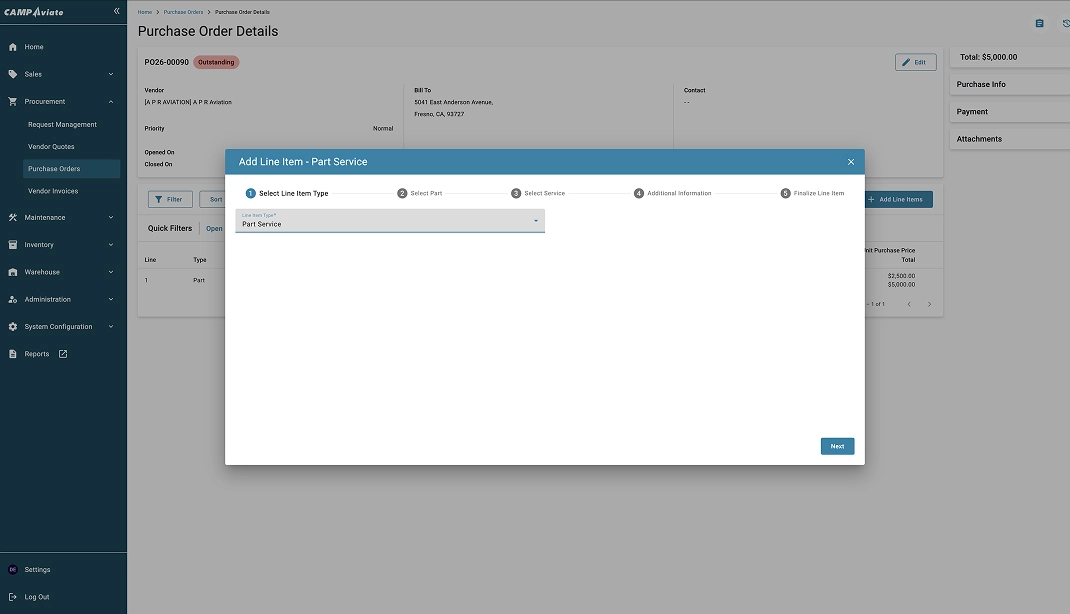Collapse the Procurement menu chevron
The width and height of the screenshot is (1070, 614).
click(x=111, y=102)
